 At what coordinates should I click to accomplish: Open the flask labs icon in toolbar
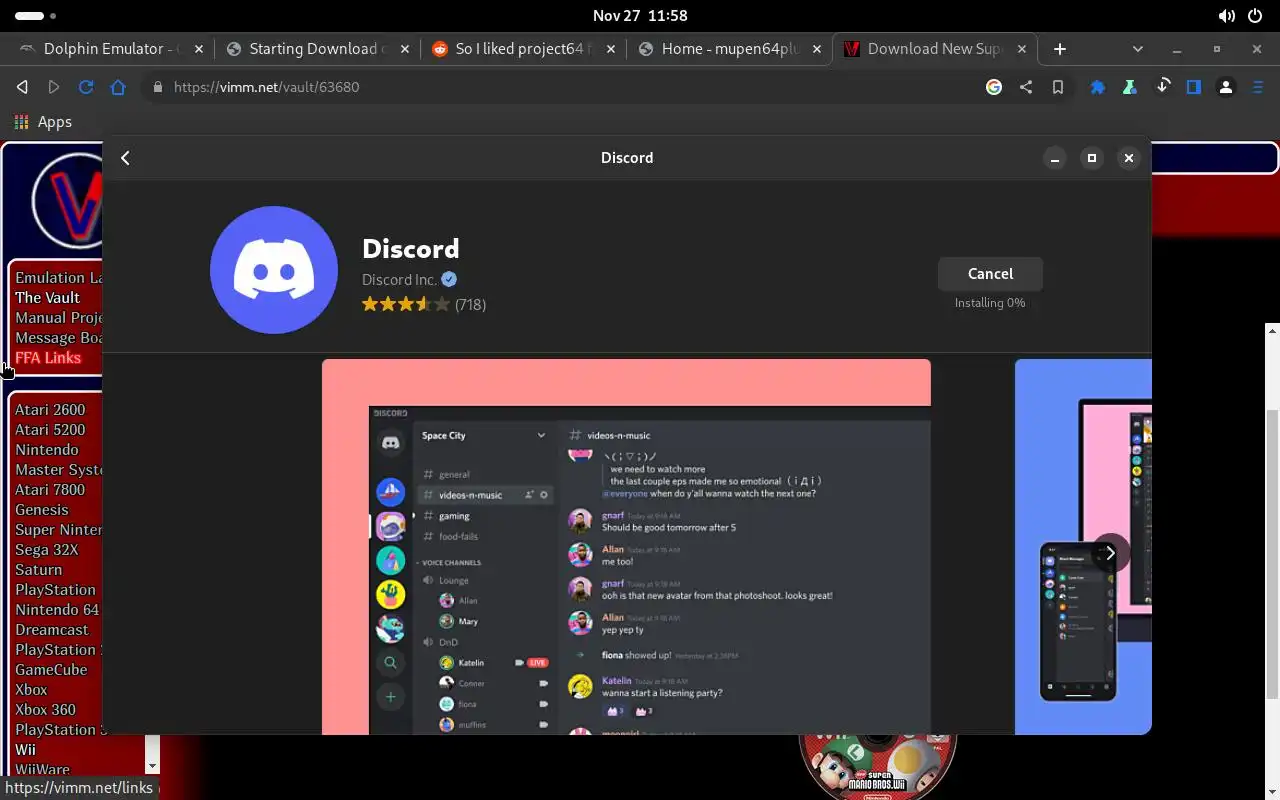coord(1129,87)
